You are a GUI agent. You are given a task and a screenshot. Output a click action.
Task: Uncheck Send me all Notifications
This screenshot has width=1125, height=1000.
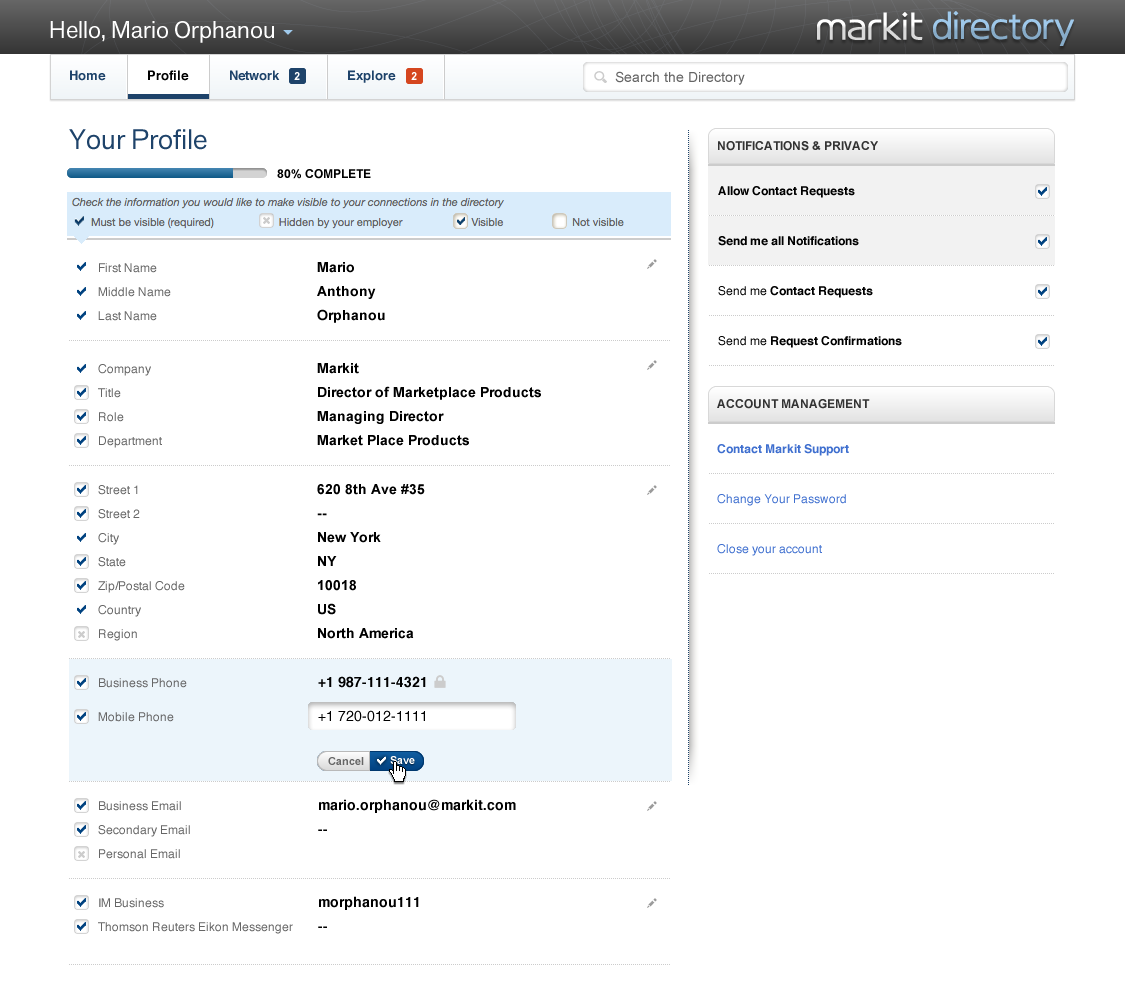tap(1042, 241)
